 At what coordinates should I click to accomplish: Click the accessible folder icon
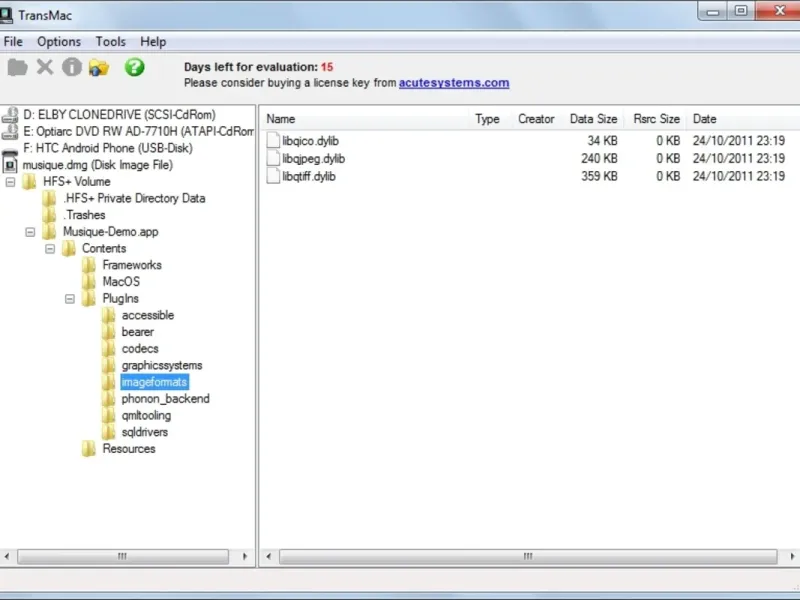108,315
